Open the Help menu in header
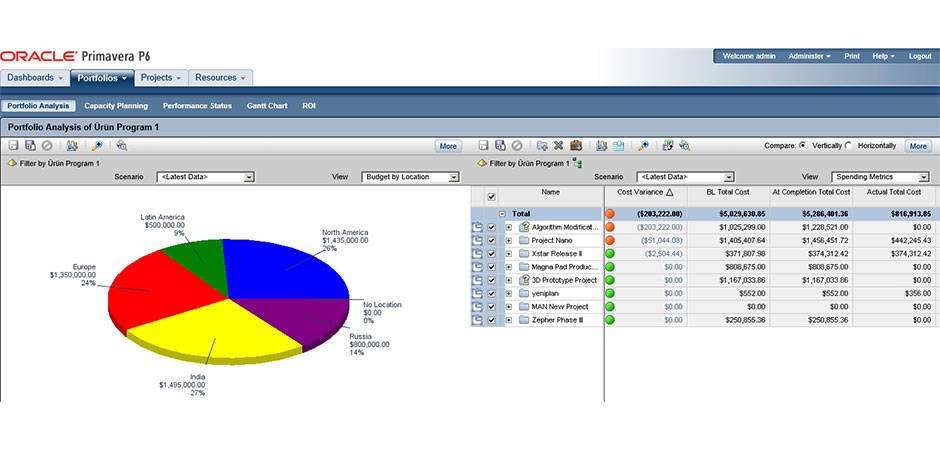This screenshot has height=450, width=940. 883,56
